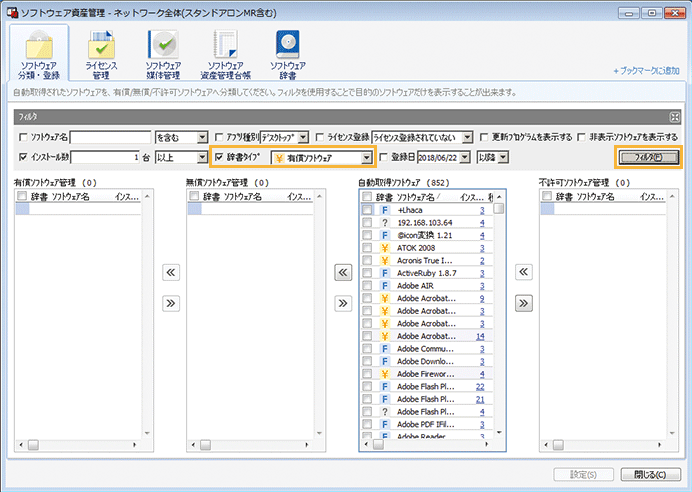Move software right from 無償ソフトウェア管理 list
This screenshot has height=492, width=692.
point(343,303)
